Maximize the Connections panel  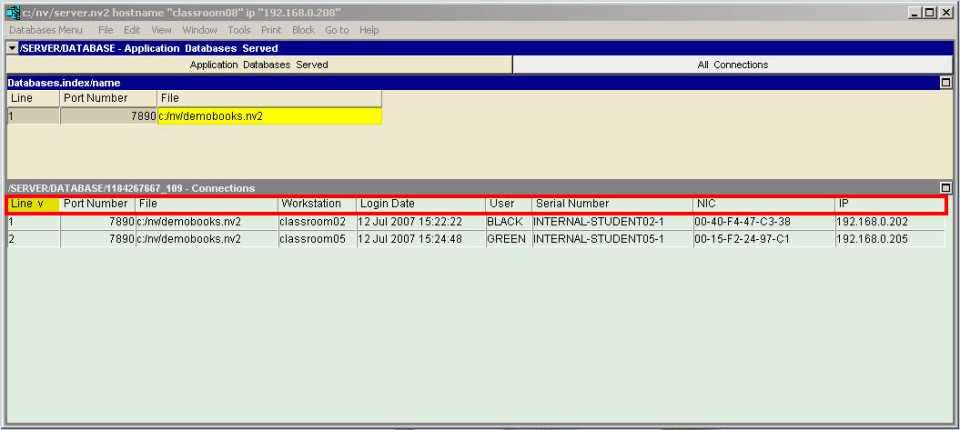pyautogui.click(x=946, y=188)
